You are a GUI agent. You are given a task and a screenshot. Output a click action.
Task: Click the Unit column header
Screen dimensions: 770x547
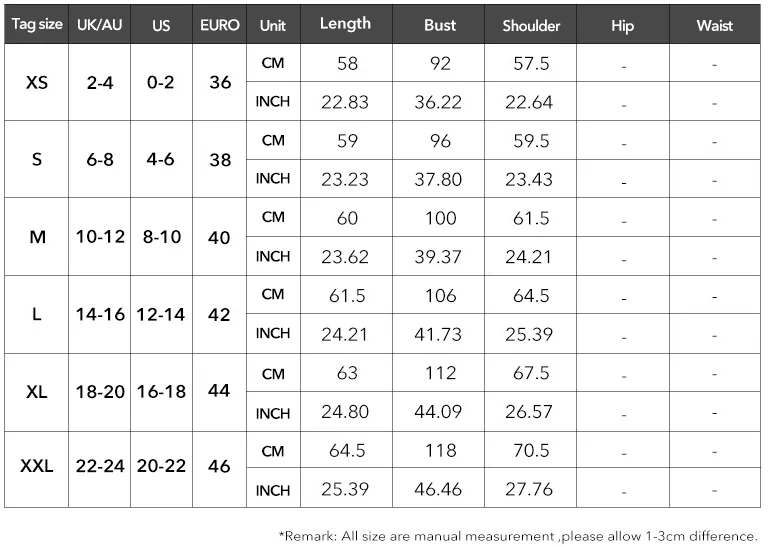[x=273, y=25]
